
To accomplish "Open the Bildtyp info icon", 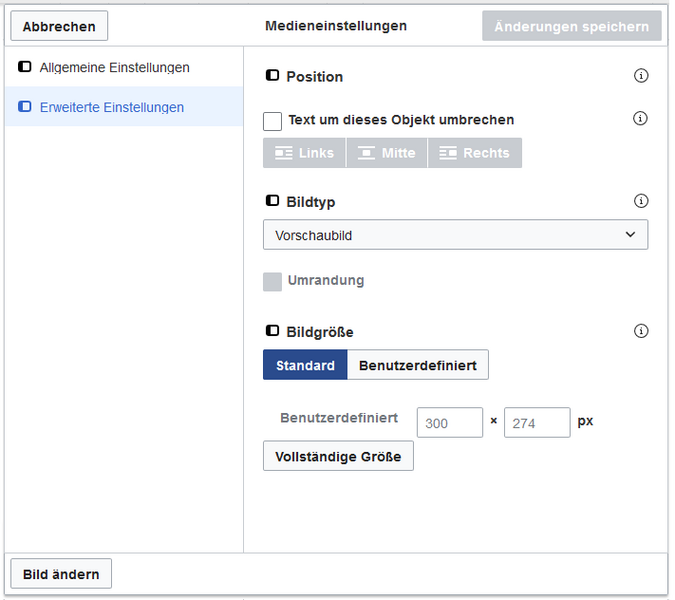I will pyautogui.click(x=641, y=201).
